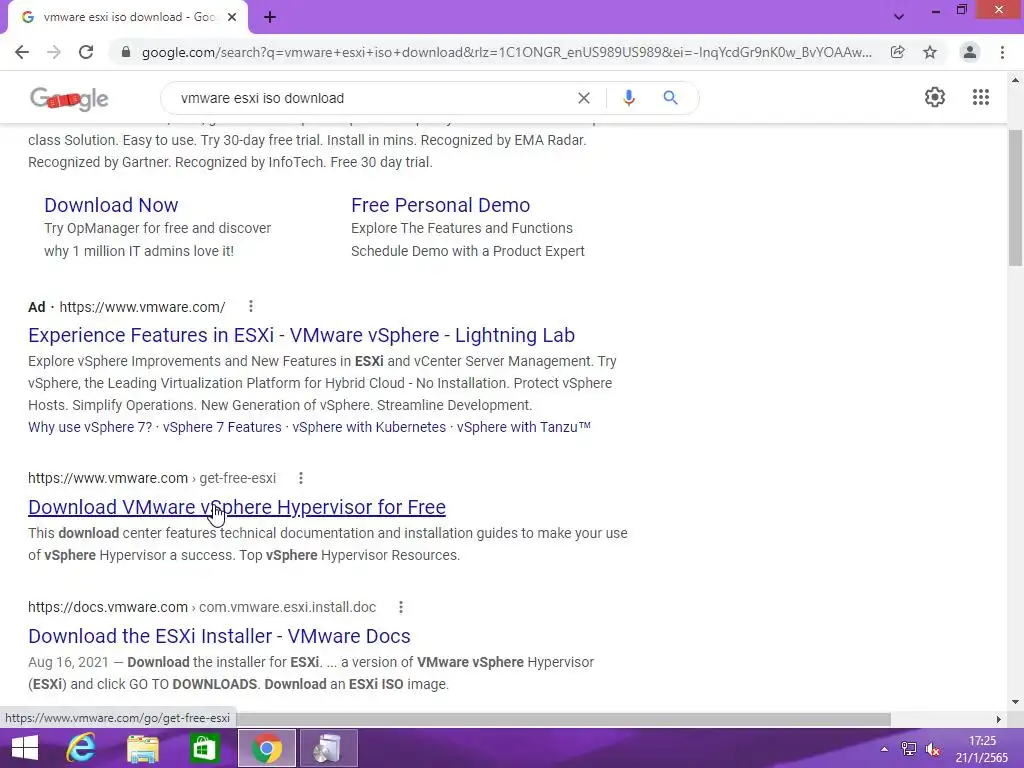Open the vSphere with Kubernetes sitelink

pyautogui.click(x=369, y=427)
